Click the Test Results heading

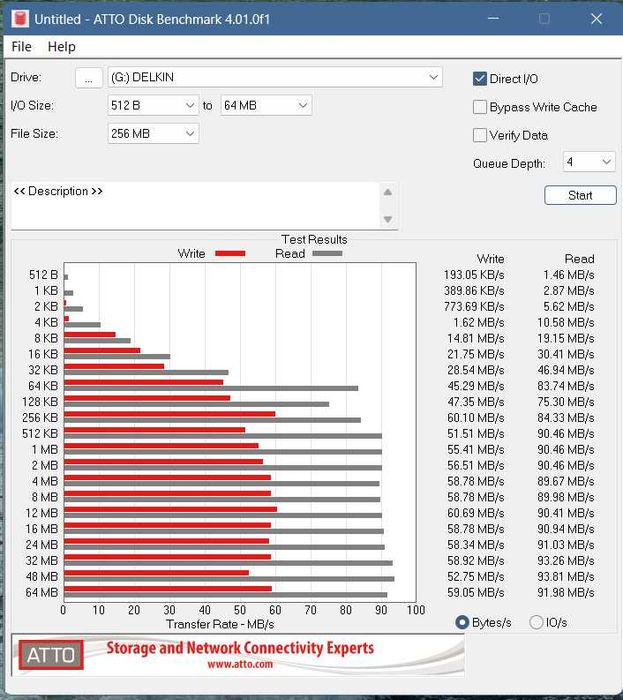pyautogui.click(x=314, y=239)
